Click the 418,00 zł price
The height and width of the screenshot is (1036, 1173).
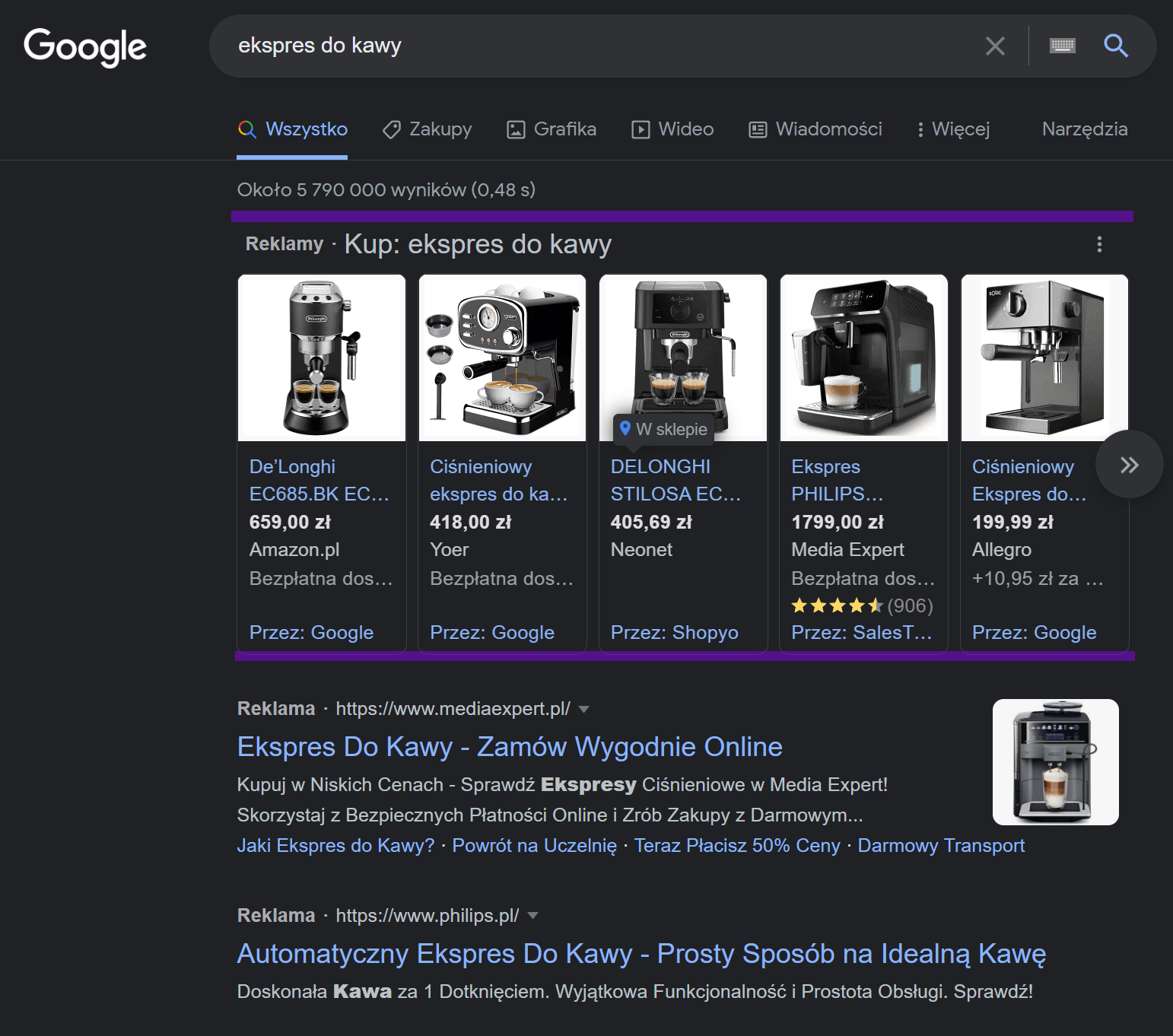click(x=470, y=523)
